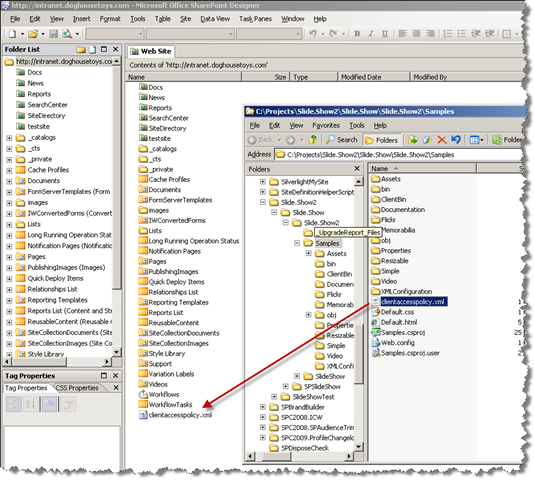Screen dimensions: 534x480
Task: Click the Decrease Indent icon
Action: [x=475, y=33]
